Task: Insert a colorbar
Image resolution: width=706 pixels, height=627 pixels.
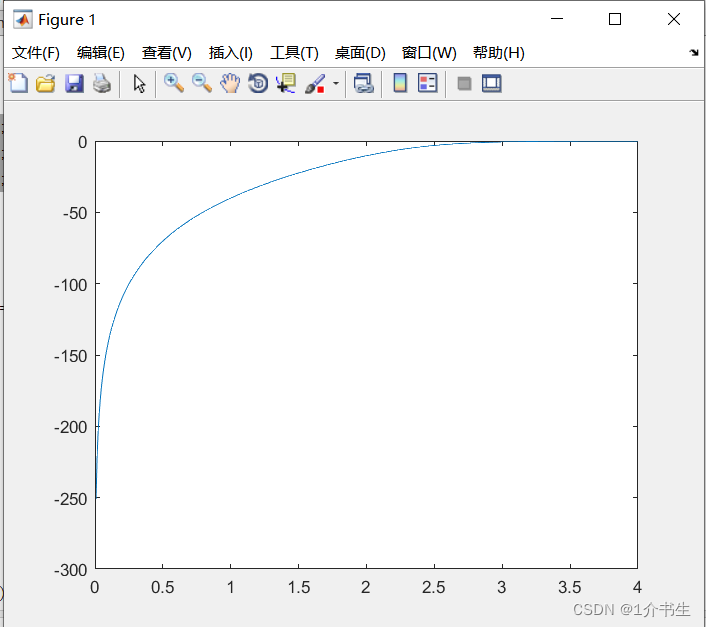Action: [x=400, y=83]
